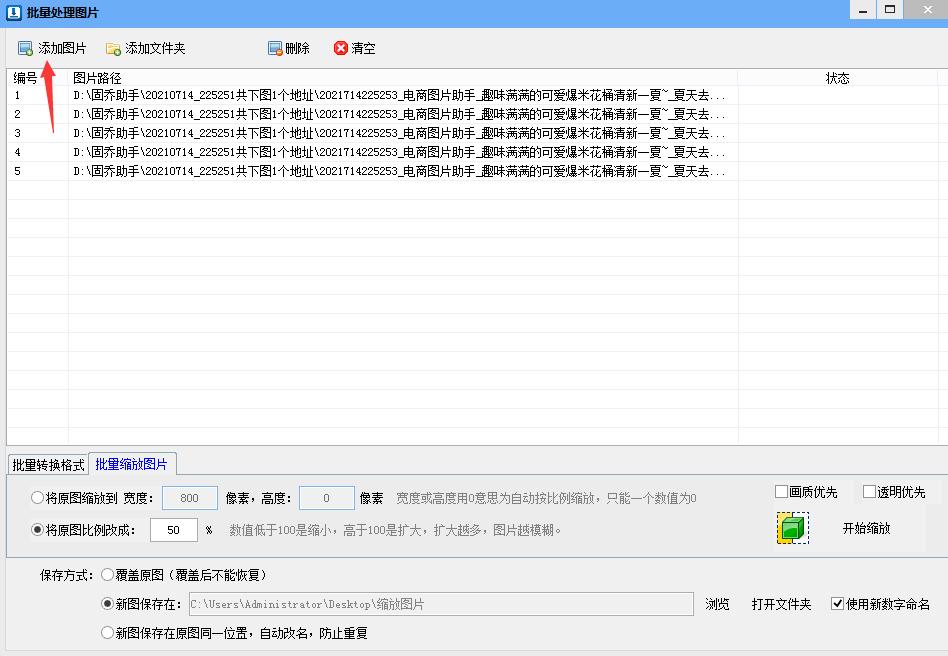Switch to the 批量转换格式 tab
This screenshot has height=656, width=948.
pyautogui.click(x=47, y=463)
